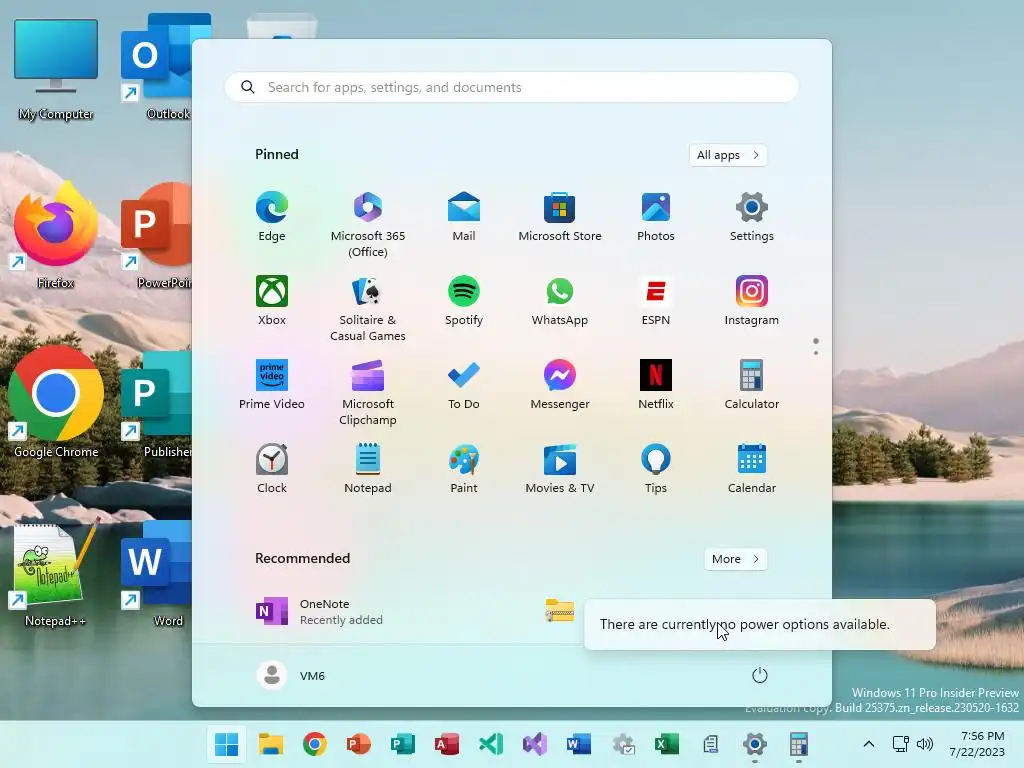Viewport: 1024px width, 768px height.
Task: Launch Access from the taskbar
Action: coord(447,744)
